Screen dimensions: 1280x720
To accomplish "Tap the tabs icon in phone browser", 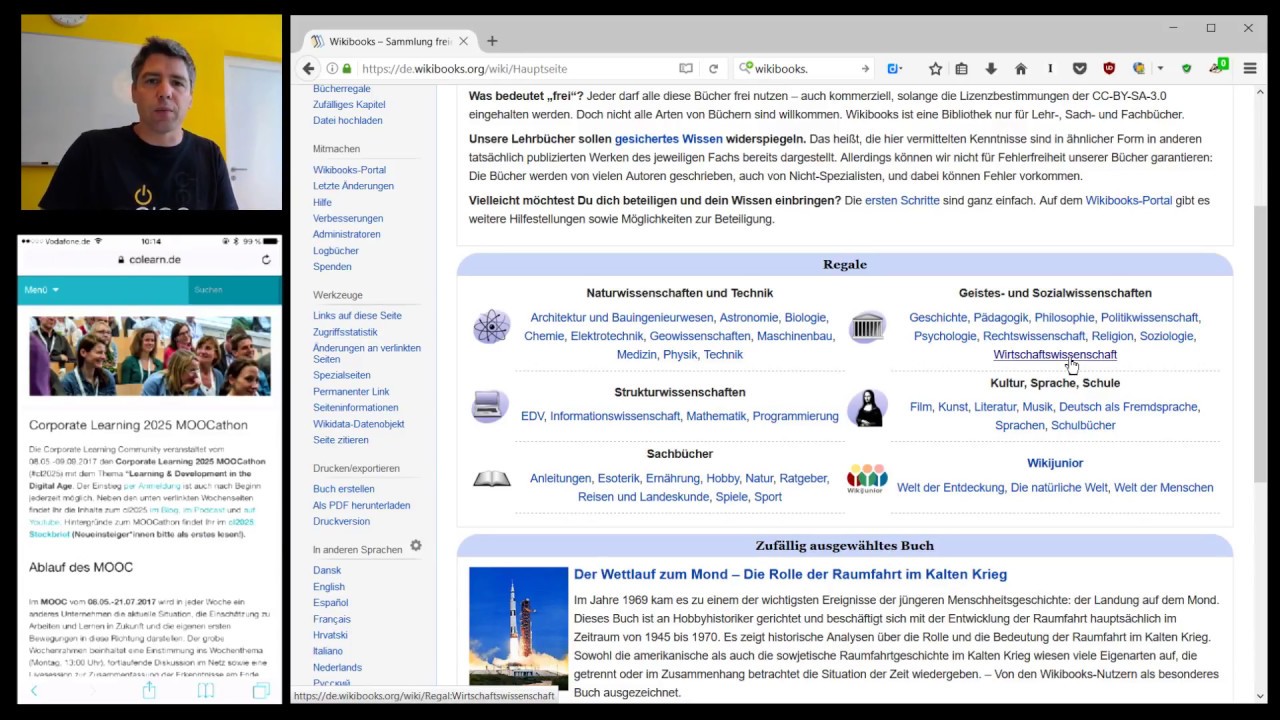I will pos(261,690).
